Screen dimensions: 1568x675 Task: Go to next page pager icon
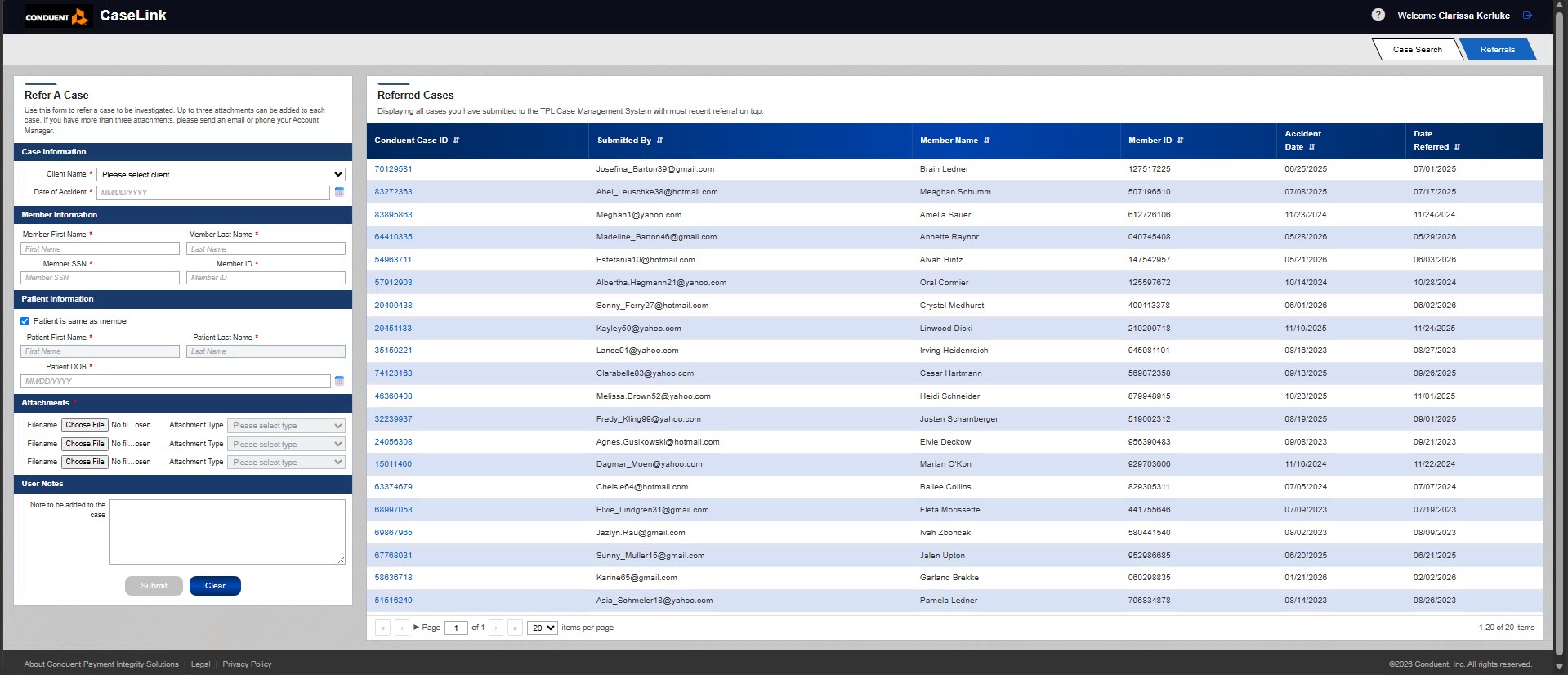496,628
